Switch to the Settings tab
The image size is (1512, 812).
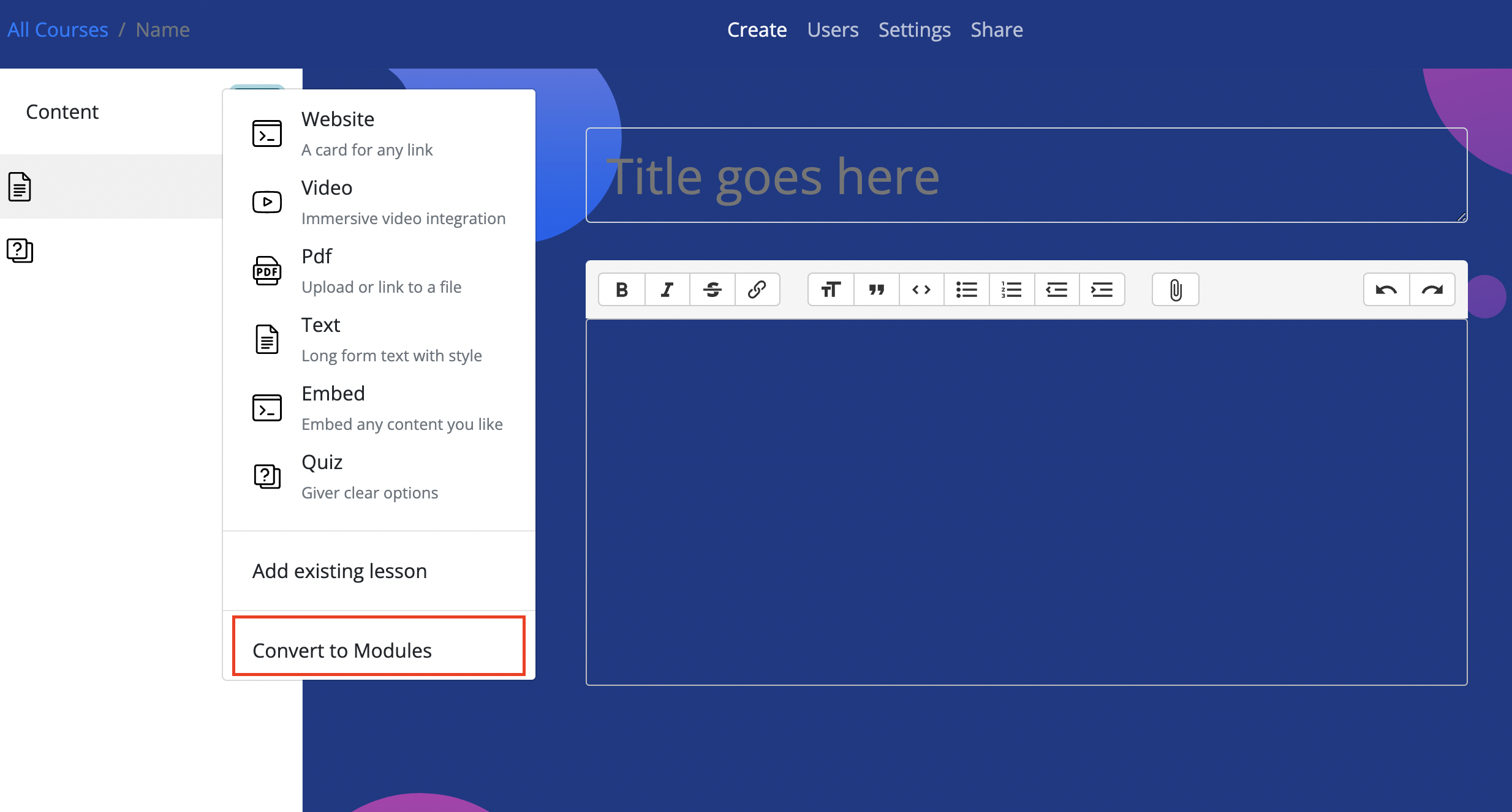[914, 29]
